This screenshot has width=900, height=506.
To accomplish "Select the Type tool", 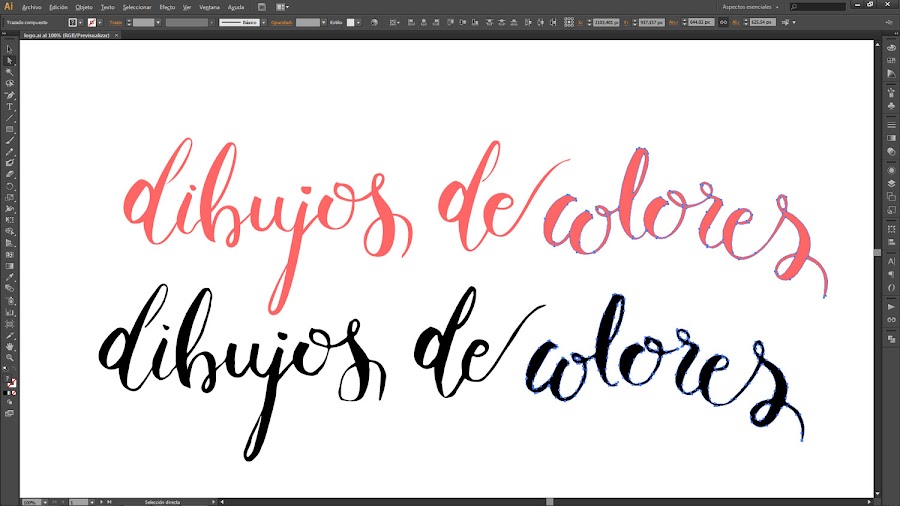I will tap(9, 107).
